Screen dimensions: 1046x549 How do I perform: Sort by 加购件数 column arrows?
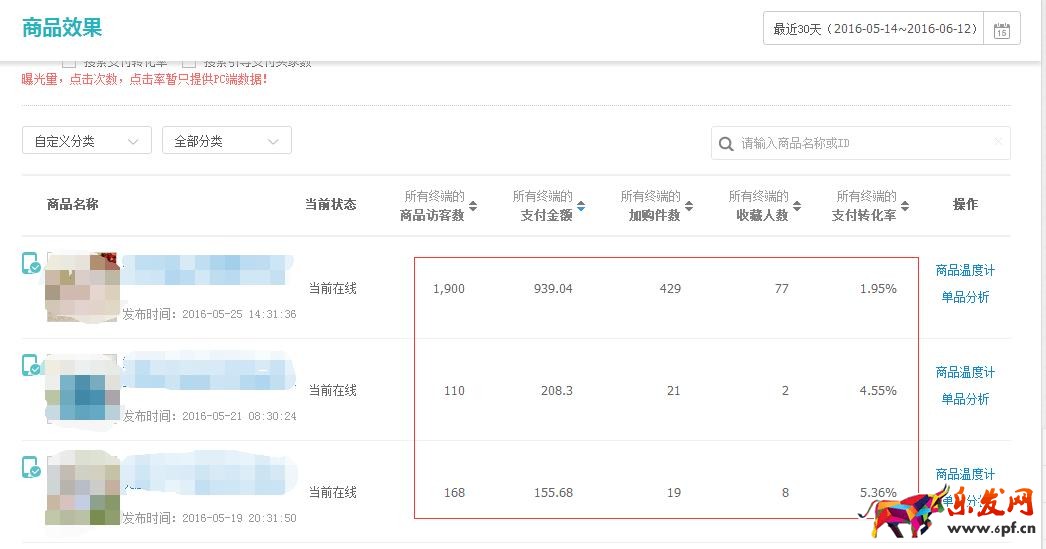point(689,206)
